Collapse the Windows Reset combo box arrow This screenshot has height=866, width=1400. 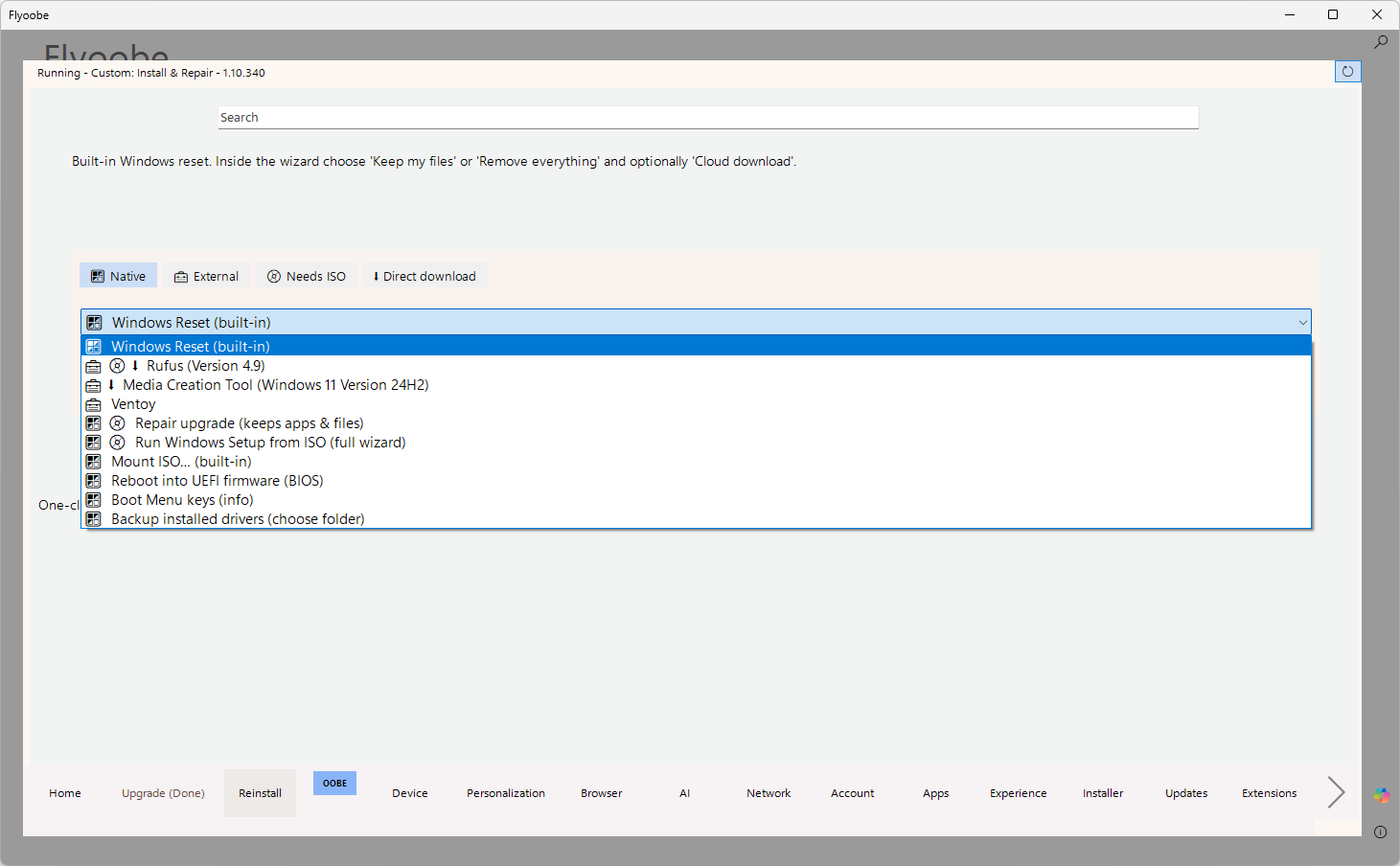1302,323
